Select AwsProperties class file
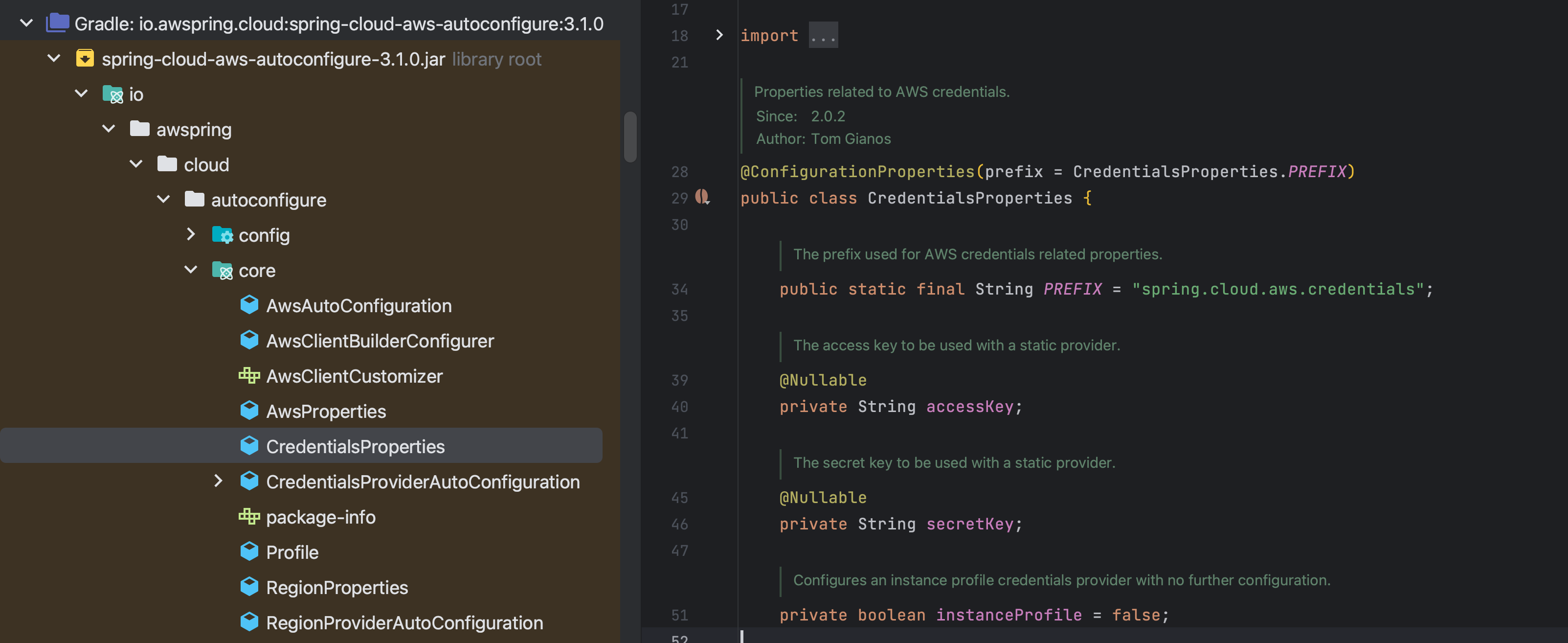1568x643 pixels. pos(326,411)
